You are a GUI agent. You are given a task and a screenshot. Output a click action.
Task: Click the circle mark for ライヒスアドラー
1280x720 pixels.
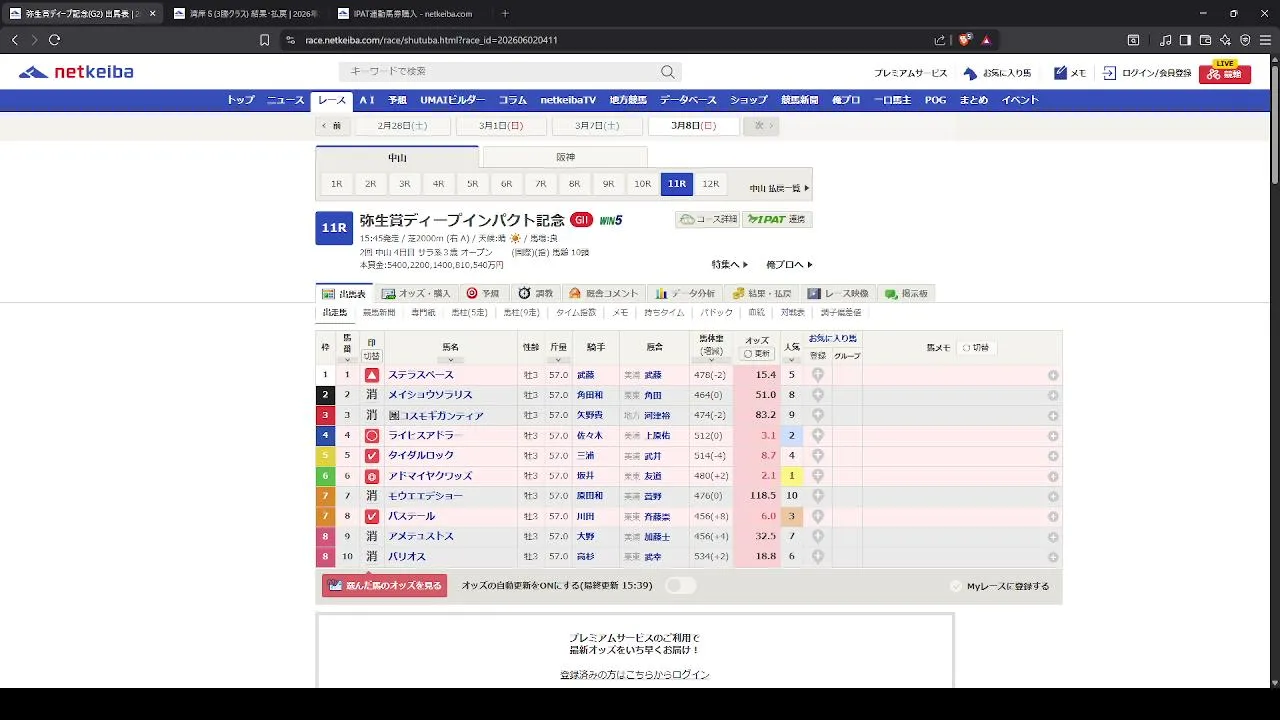coord(371,435)
